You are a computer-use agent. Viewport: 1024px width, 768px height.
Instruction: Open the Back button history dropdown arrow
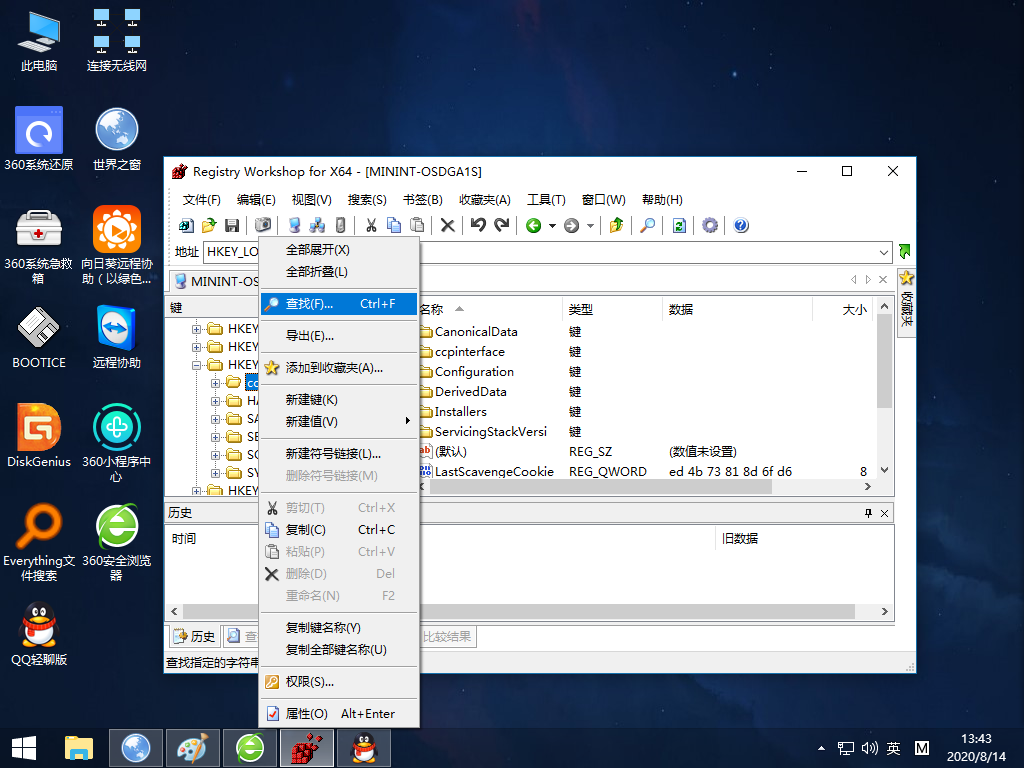tap(552, 225)
